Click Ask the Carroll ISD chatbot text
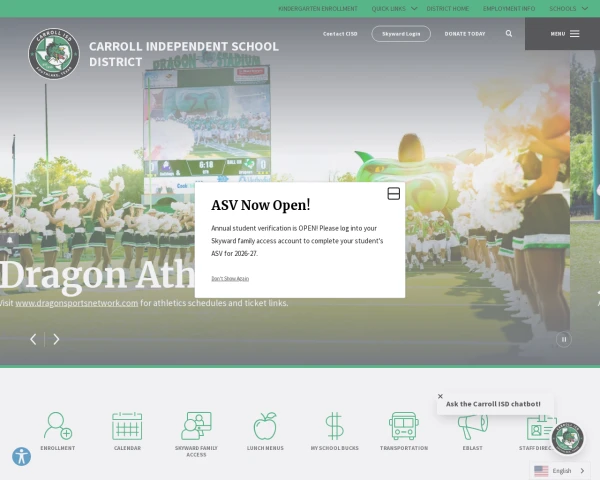Screen dimensions: 600x480 [x=493, y=404]
